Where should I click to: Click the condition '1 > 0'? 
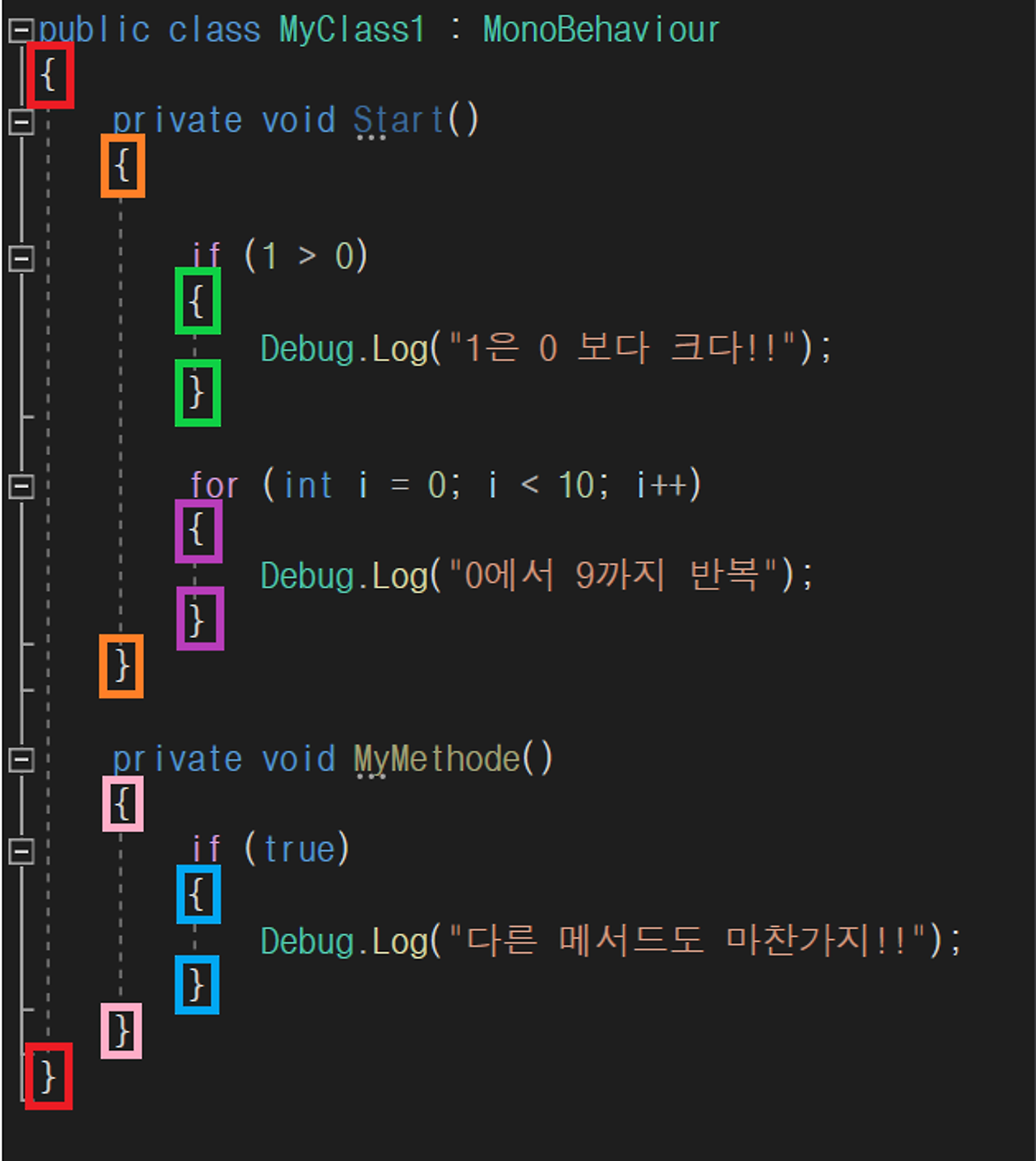coord(308,257)
